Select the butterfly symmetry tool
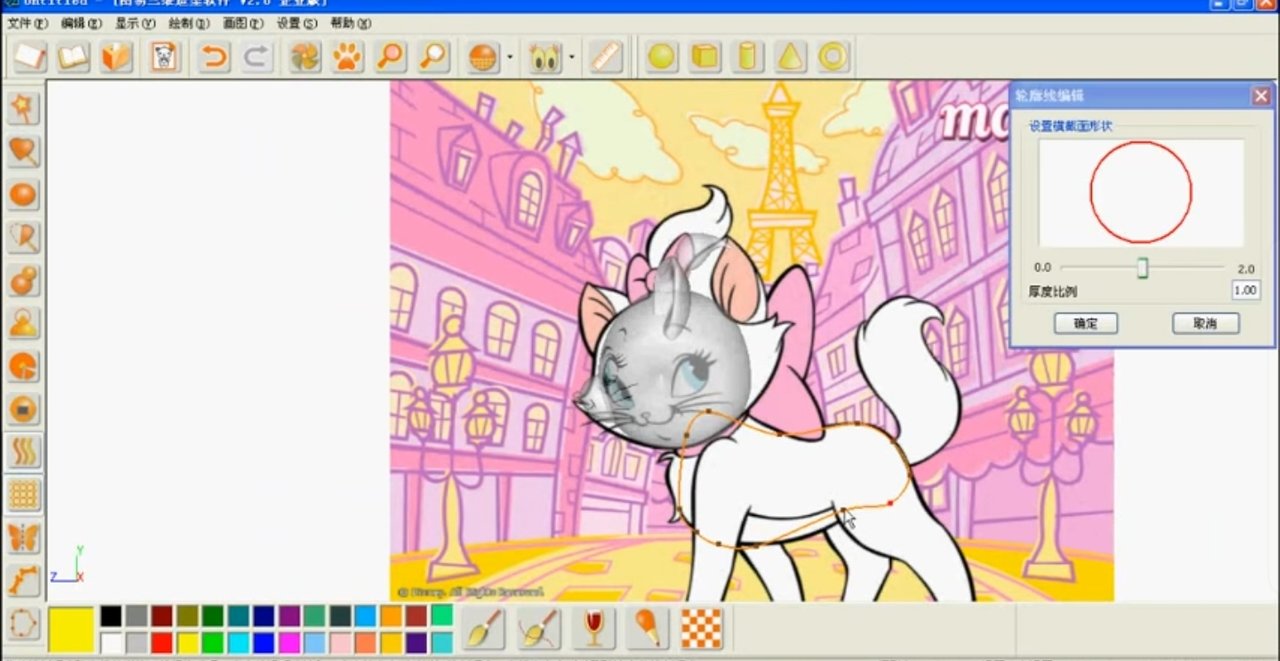Image resolution: width=1280 pixels, height=661 pixels. coord(23,538)
